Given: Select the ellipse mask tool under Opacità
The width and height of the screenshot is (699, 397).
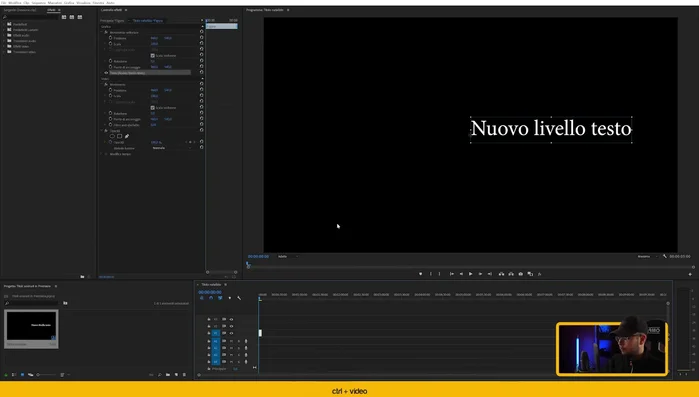Looking at the screenshot, I should [x=112, y=136].
